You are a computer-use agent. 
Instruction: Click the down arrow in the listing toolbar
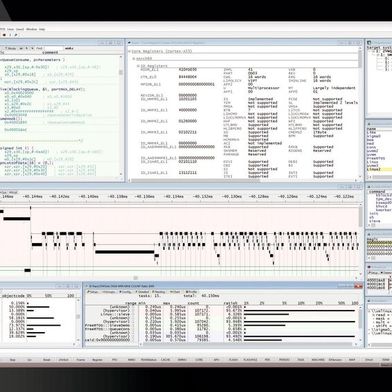[x=32, y=48]
